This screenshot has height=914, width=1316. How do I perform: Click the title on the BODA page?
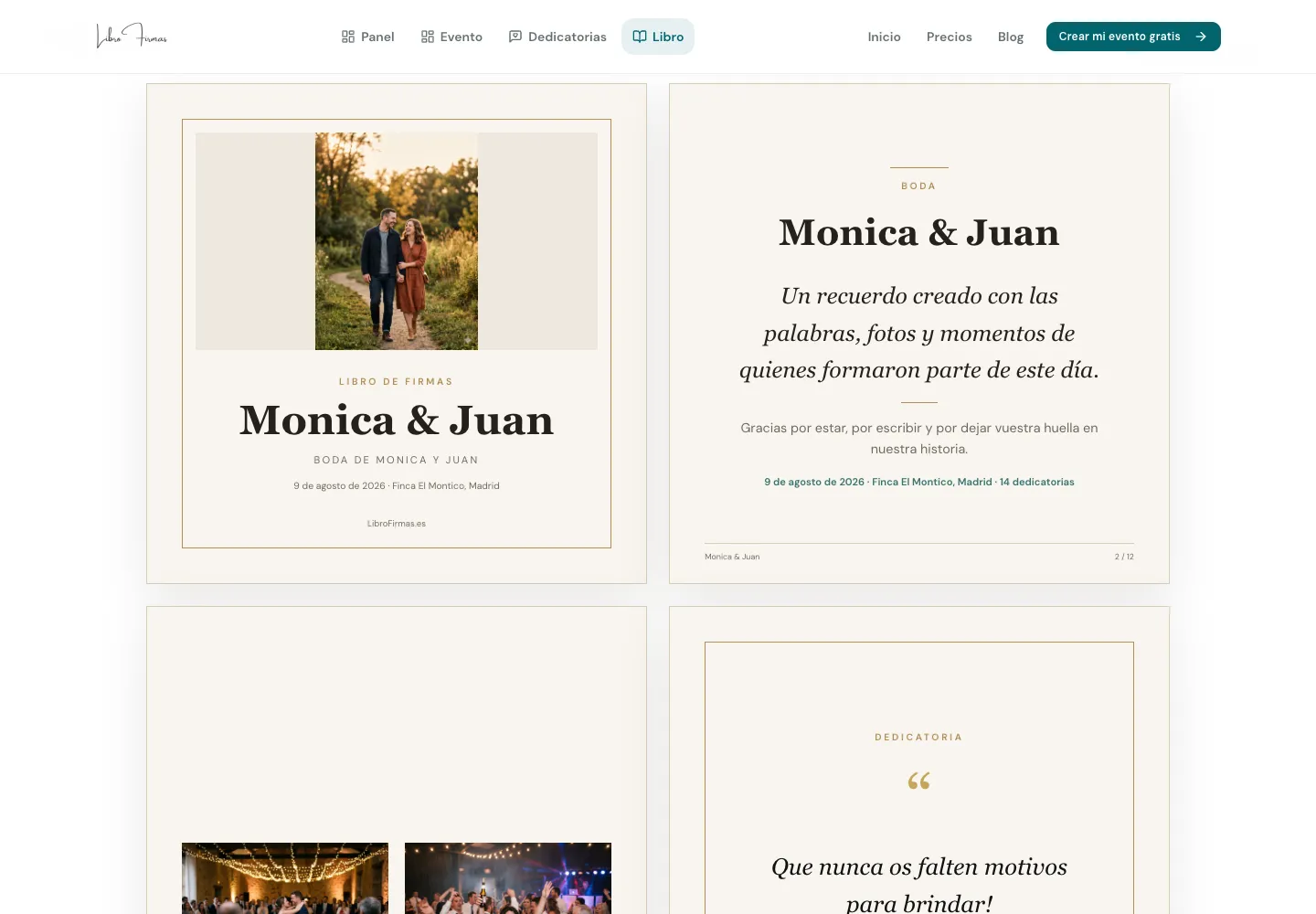coord(919,232)
